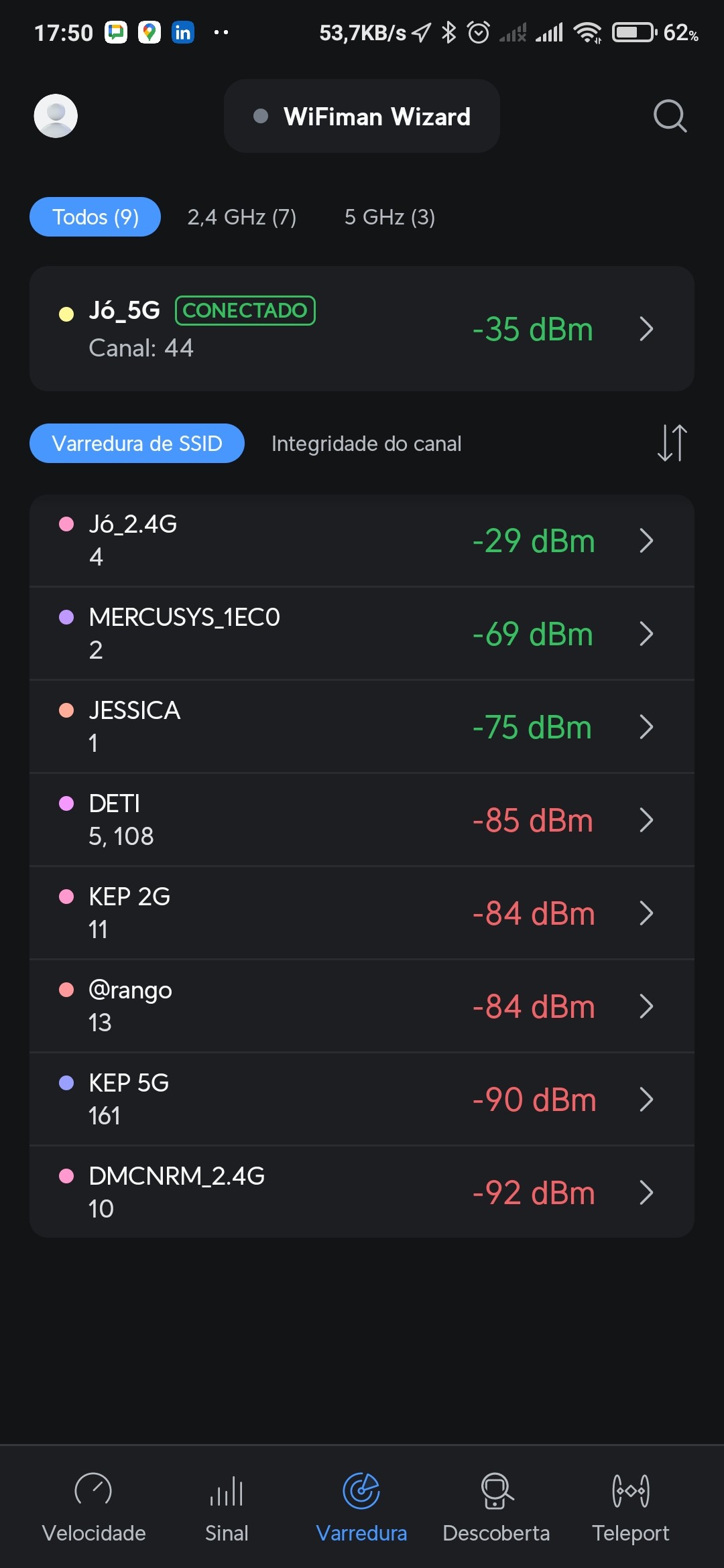The height and width of the screenshot is (1568, 724).
Task: Expand MERCUSYS_1EC0 details chevron
Action: [x=646, y=634]
